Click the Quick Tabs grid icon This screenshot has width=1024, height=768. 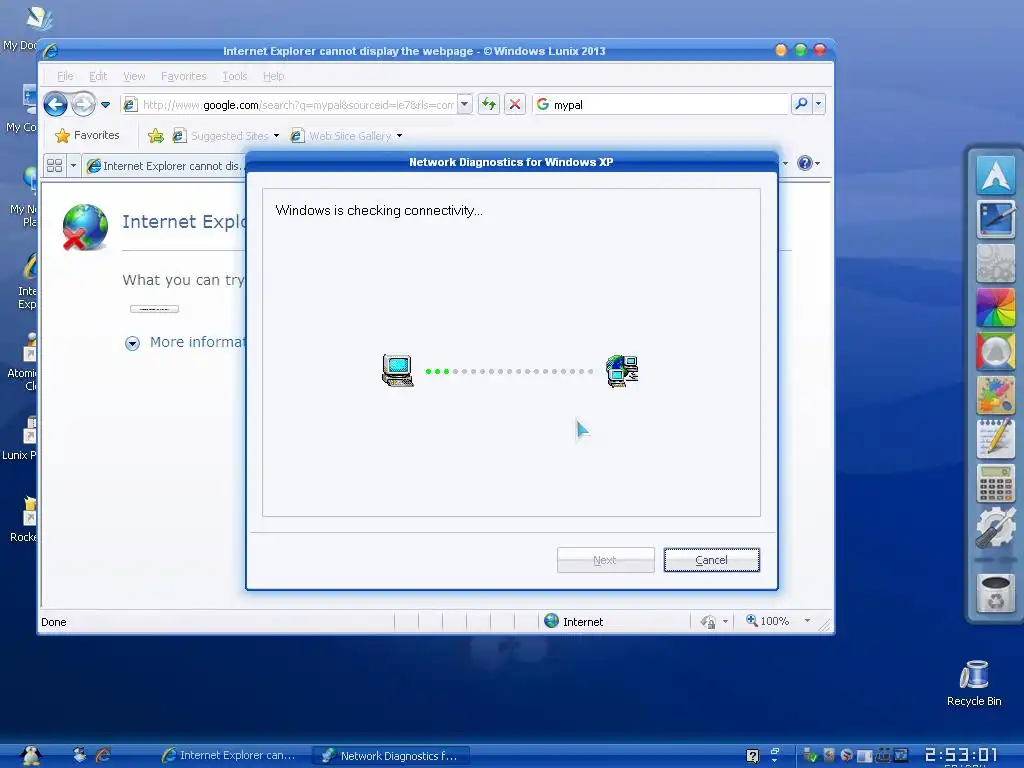pos(55,165)
